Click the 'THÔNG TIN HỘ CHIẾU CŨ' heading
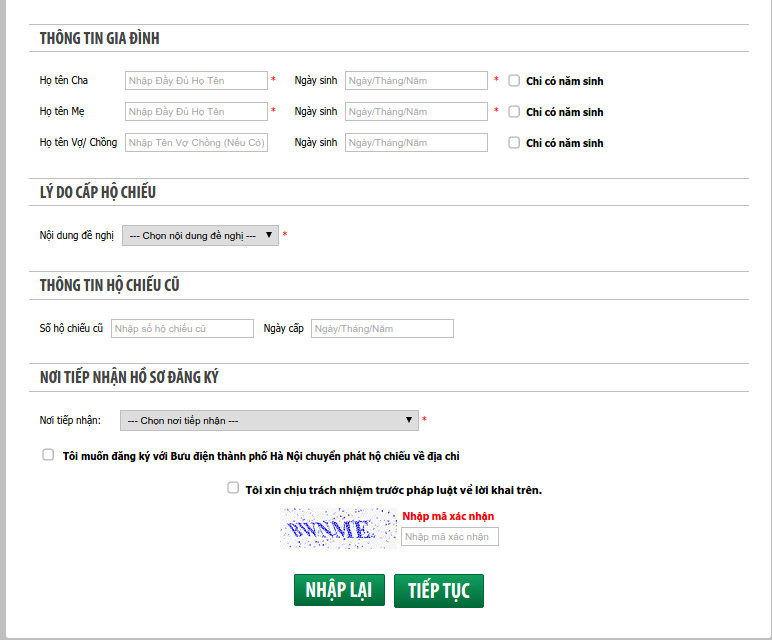The width and height of the screenshot is (772, 640). (109, 285)
